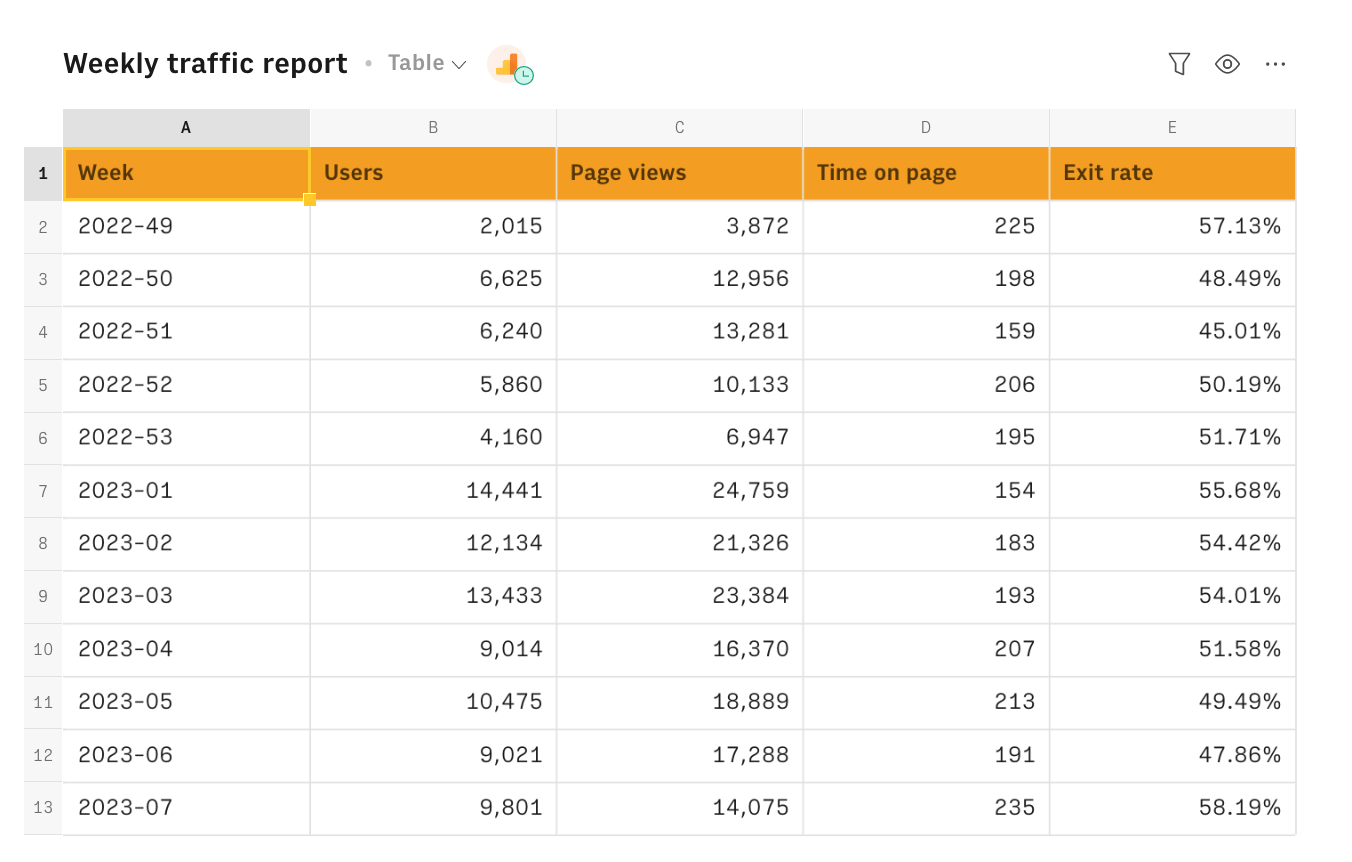Image resolution: width=1352 pixels, height=862 pixels.
Task: Select the cell showing 58.19%
Action: 1172,808
